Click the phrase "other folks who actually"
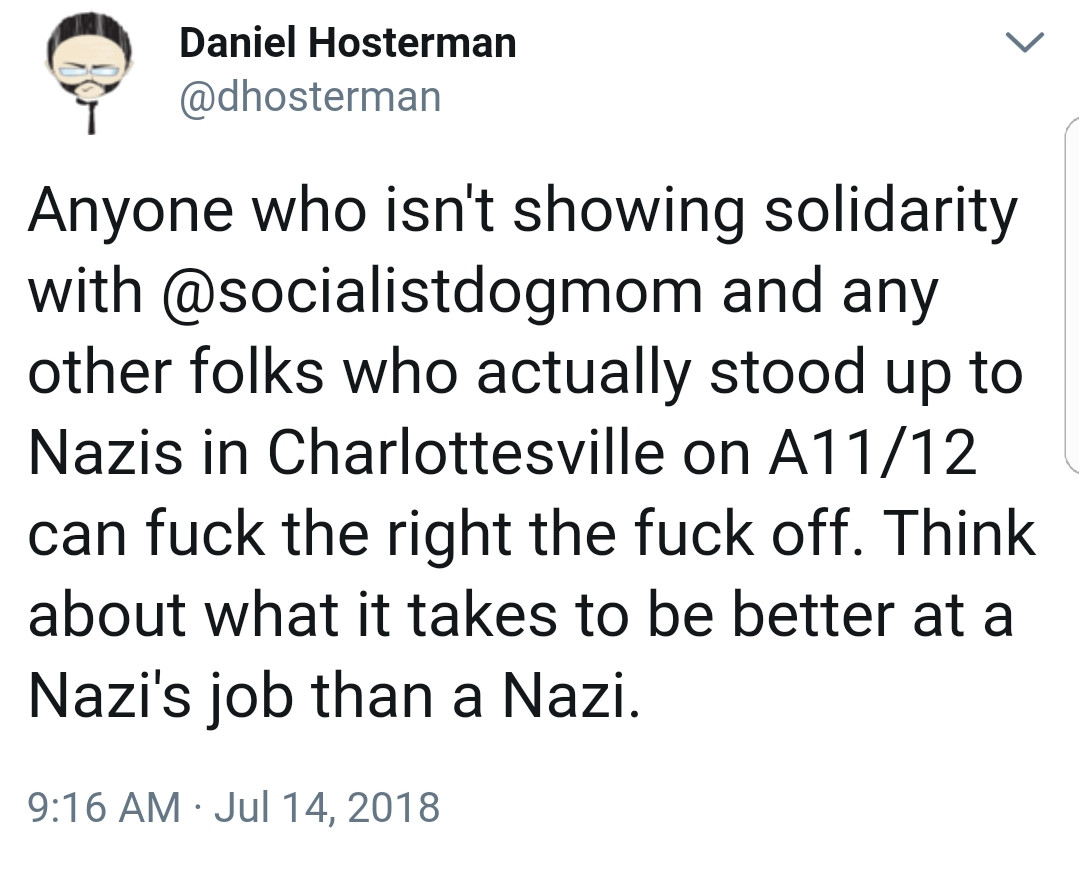Viewport: 1079px width, 879px height. (359, 372)
